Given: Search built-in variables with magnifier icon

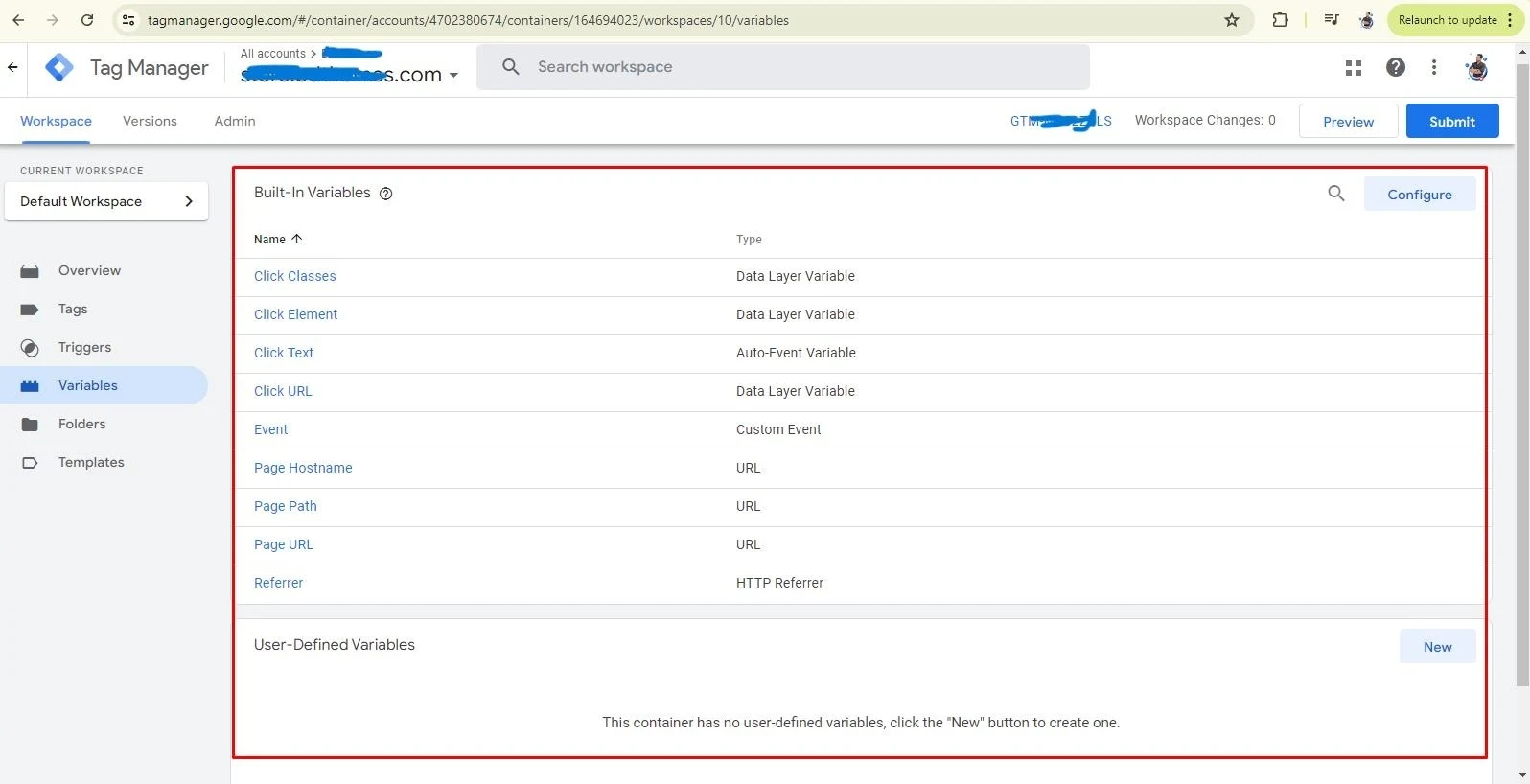Looking at the screenshot, I should (1336, 194).
